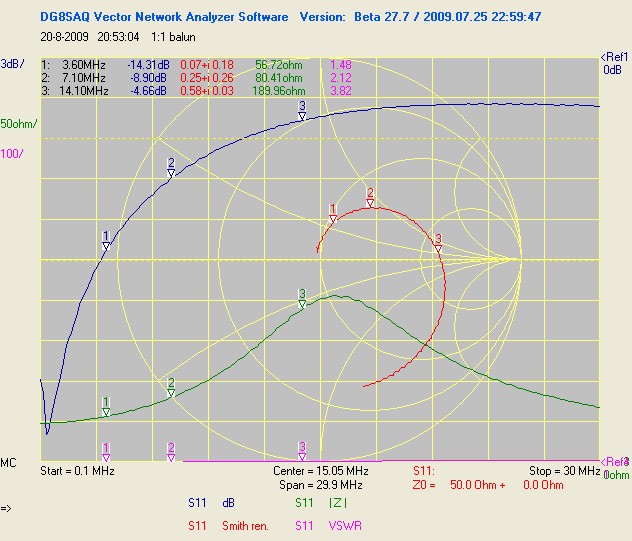Click marker 3 on the green |Z| trace
The image size is (632, 541).
[x=302, y=298]
